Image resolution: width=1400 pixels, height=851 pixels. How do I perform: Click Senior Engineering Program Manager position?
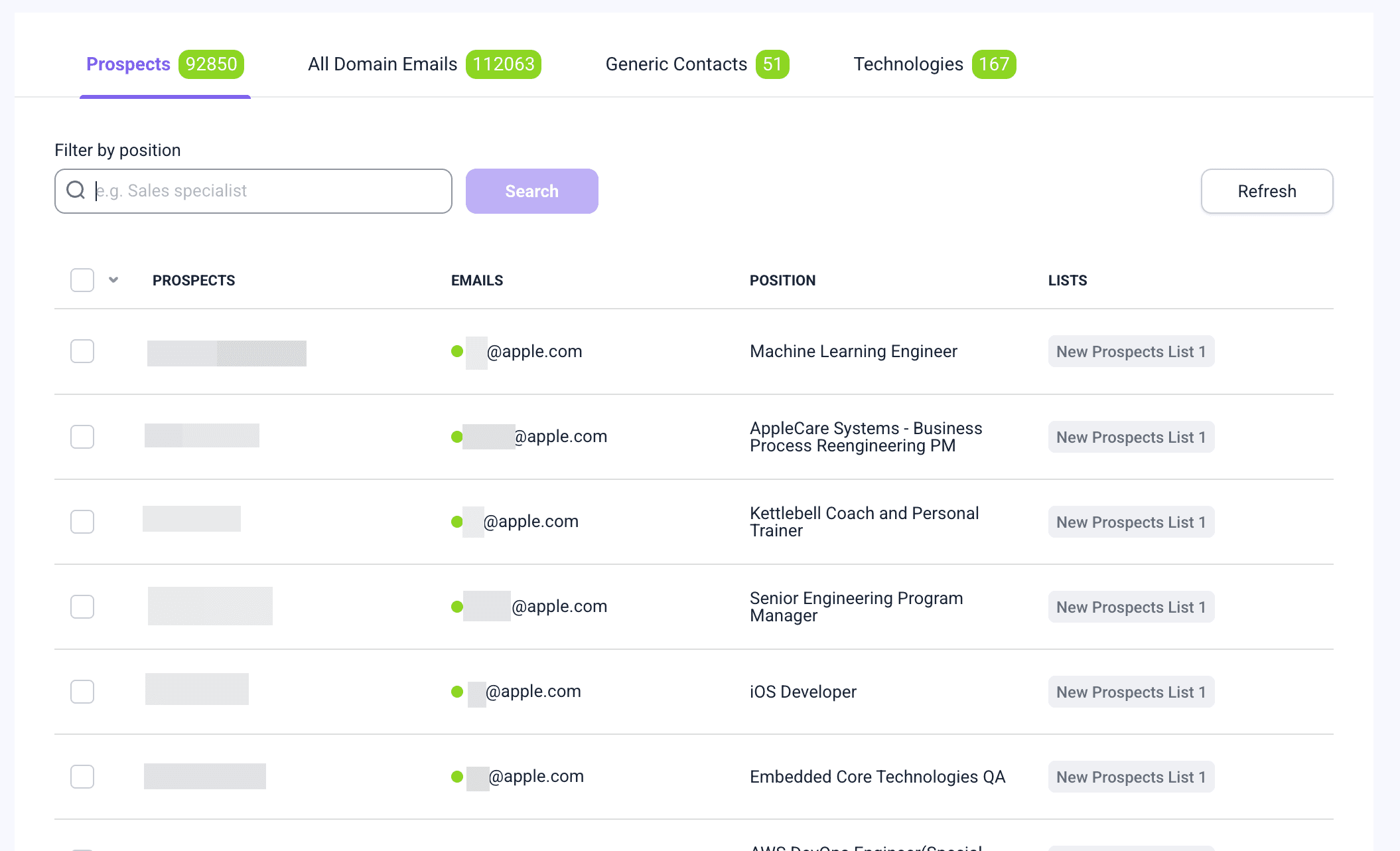[857, 607]
